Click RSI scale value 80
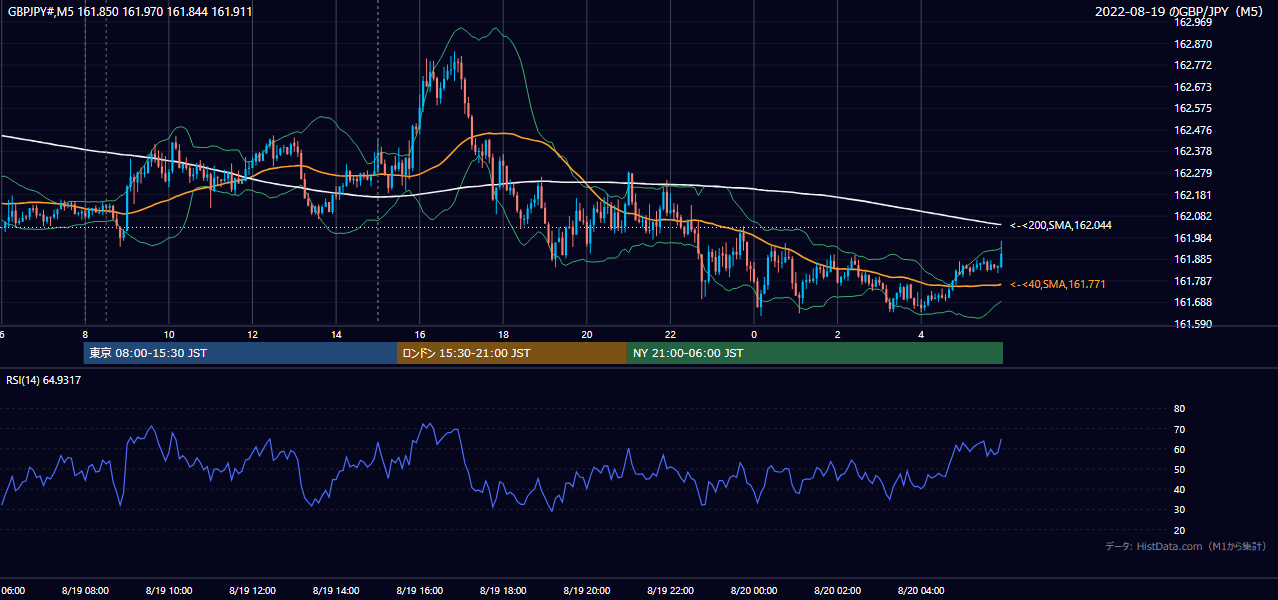Image resolution: width=1278 pixels, height=600 pixels. [x=1179, y=409]
